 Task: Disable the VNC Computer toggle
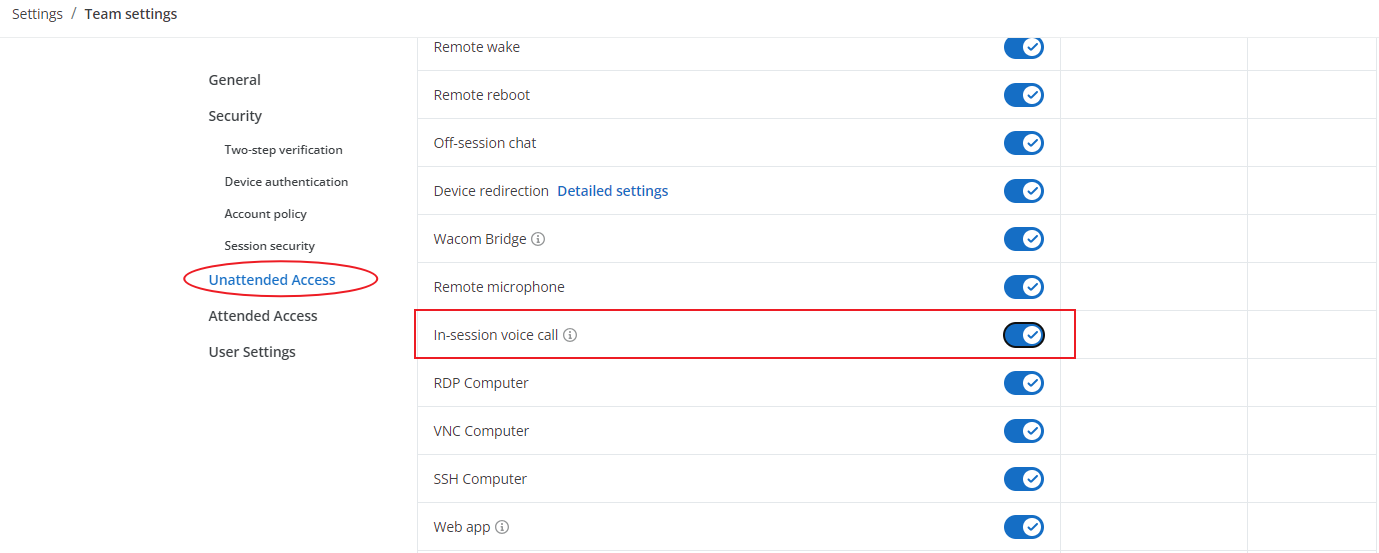click(1023, 431)
